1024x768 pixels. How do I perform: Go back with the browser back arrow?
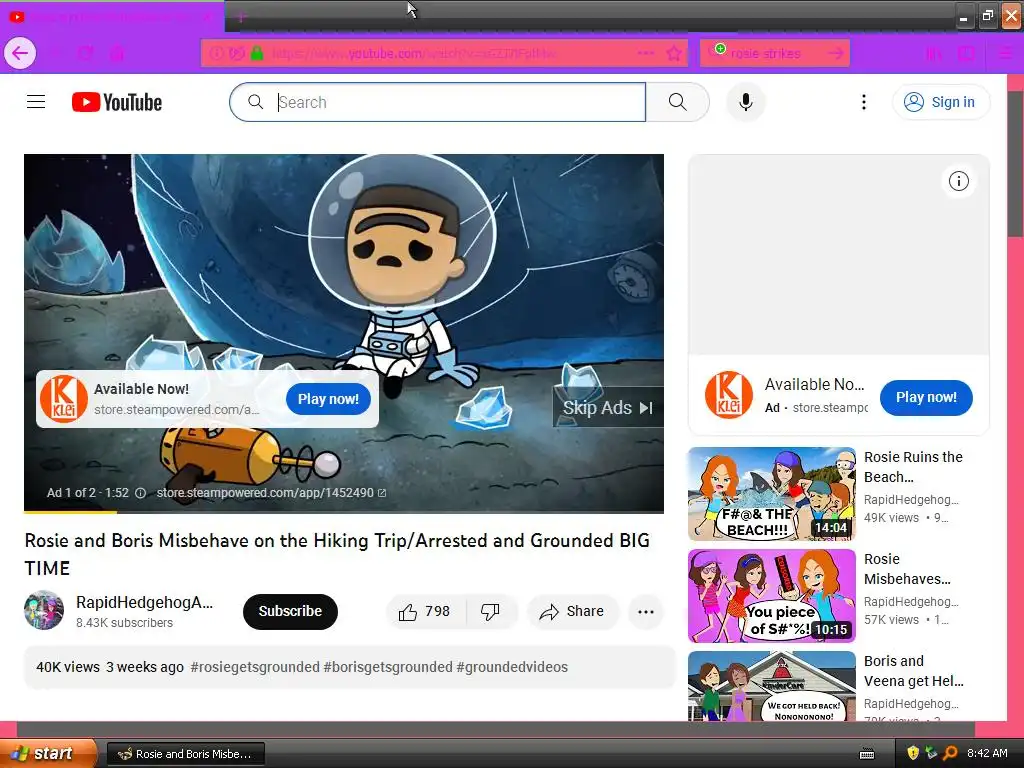20,53
